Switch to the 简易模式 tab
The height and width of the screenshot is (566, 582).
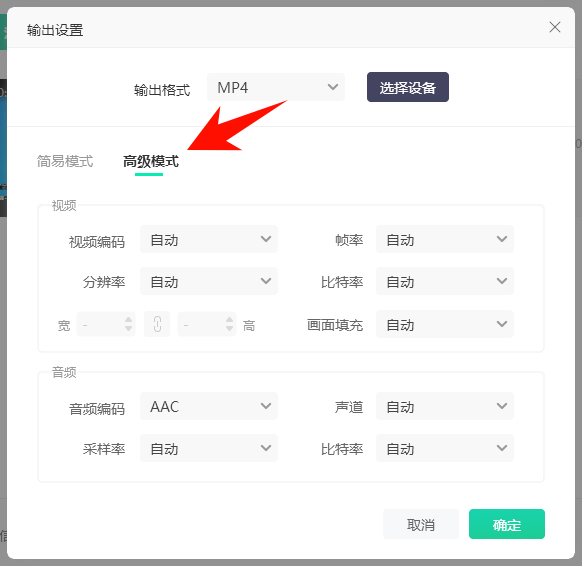[65, 161]
